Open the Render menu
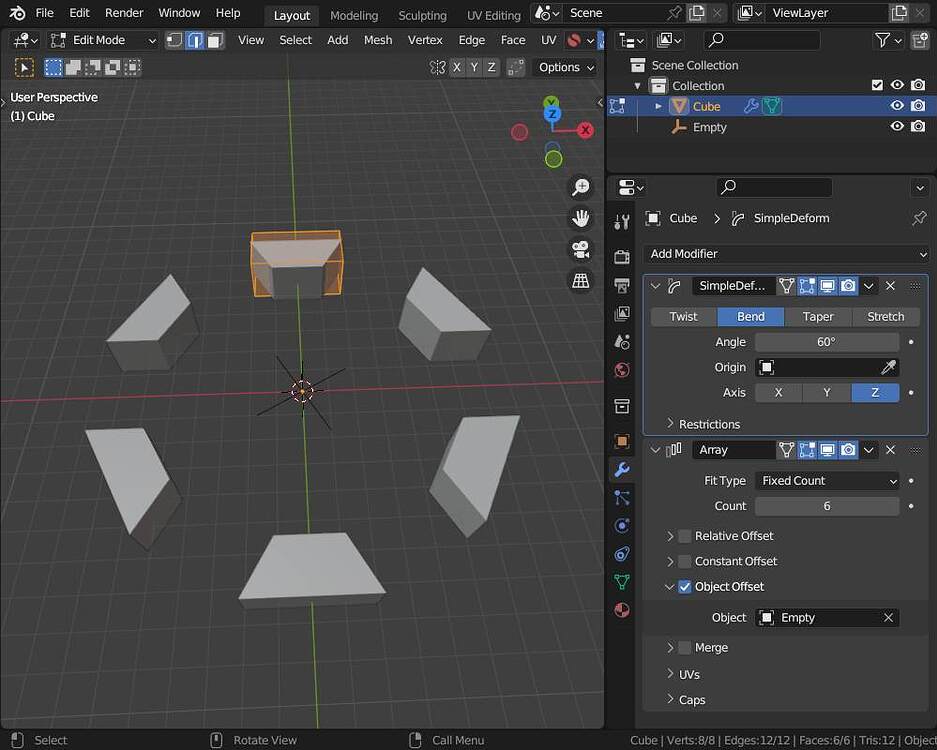 pyautogui.click(x=124, y=13)
